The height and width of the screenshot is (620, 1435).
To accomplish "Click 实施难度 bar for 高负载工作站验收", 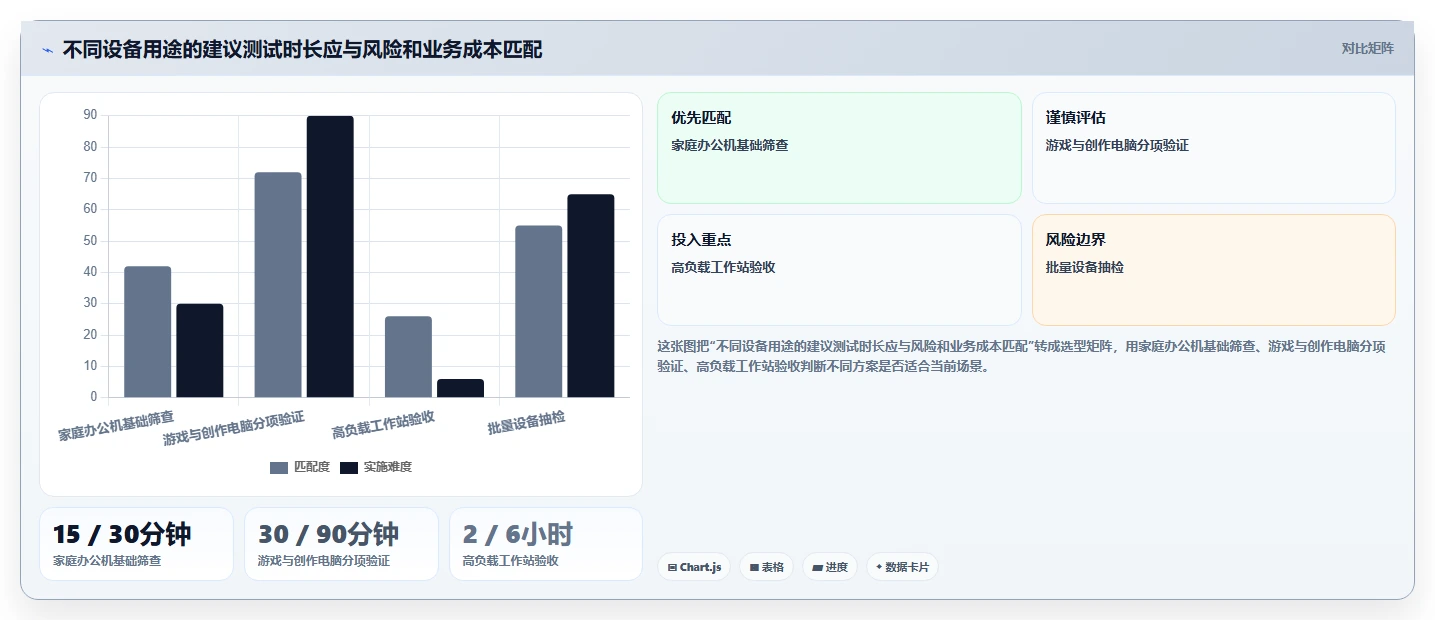I will [460, 388].
